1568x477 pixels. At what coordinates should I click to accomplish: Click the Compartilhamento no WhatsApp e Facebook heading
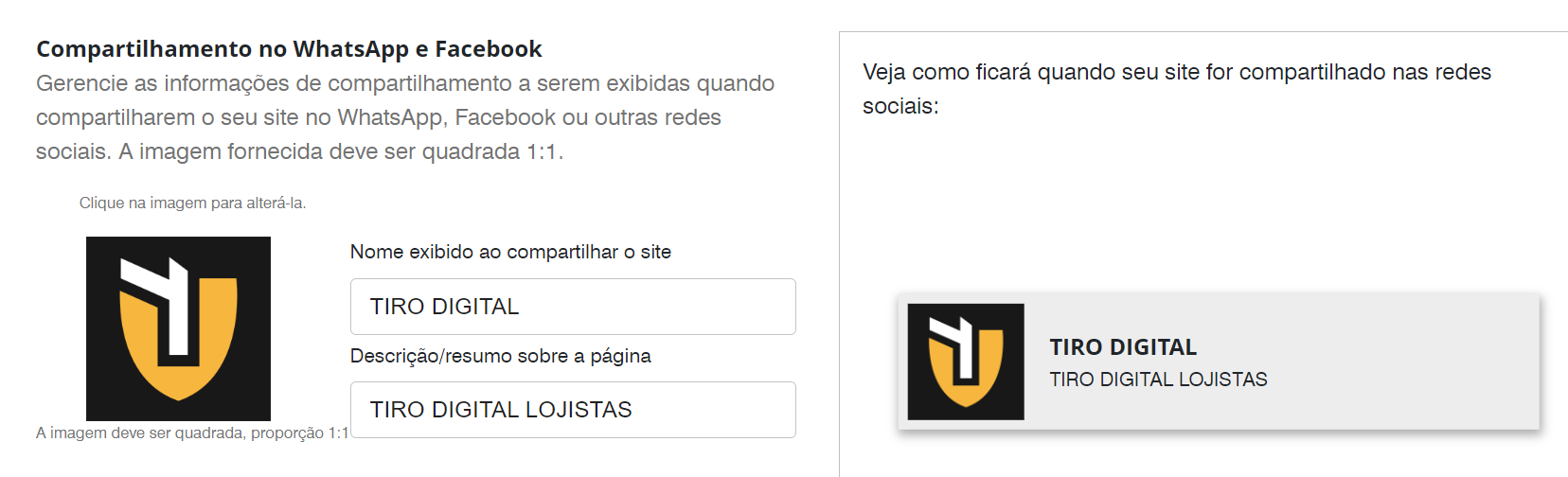pyautogui.click(x=289, y=49)
